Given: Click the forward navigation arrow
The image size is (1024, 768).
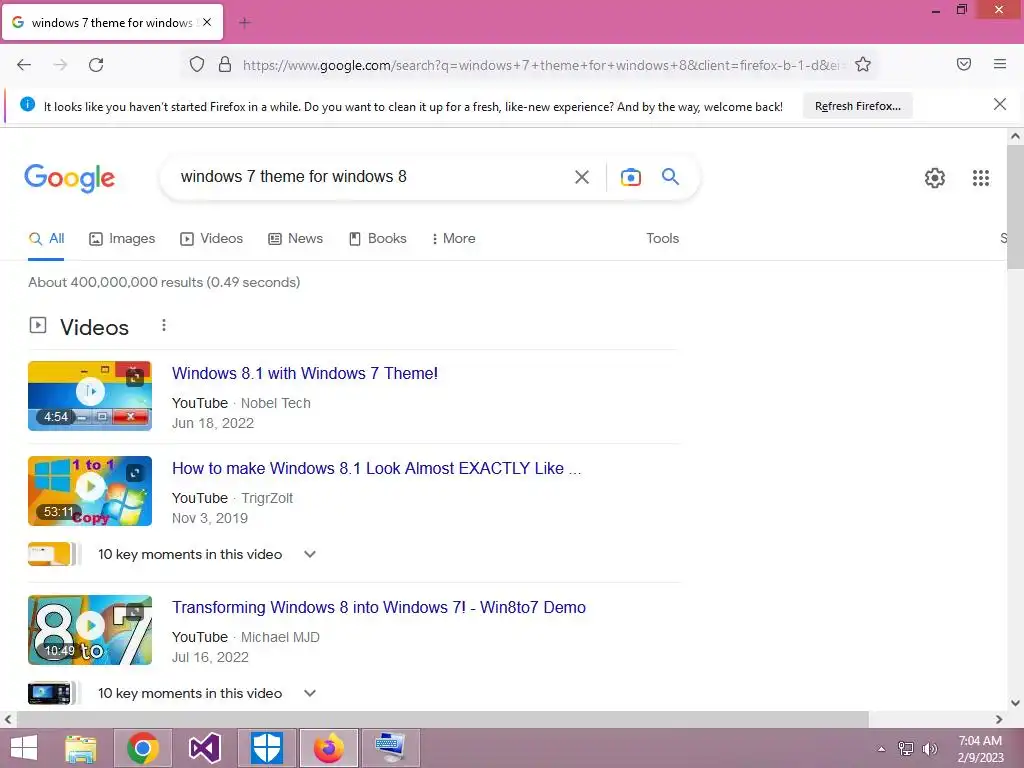Looking at the screenshot, I should [60, 65].
